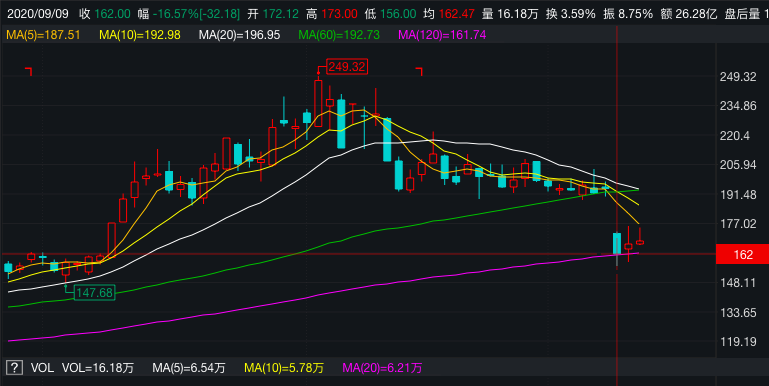Click the 119.19 price axis label
The width and height of the screenshot is (769, 386).
[x=738, y=342]
